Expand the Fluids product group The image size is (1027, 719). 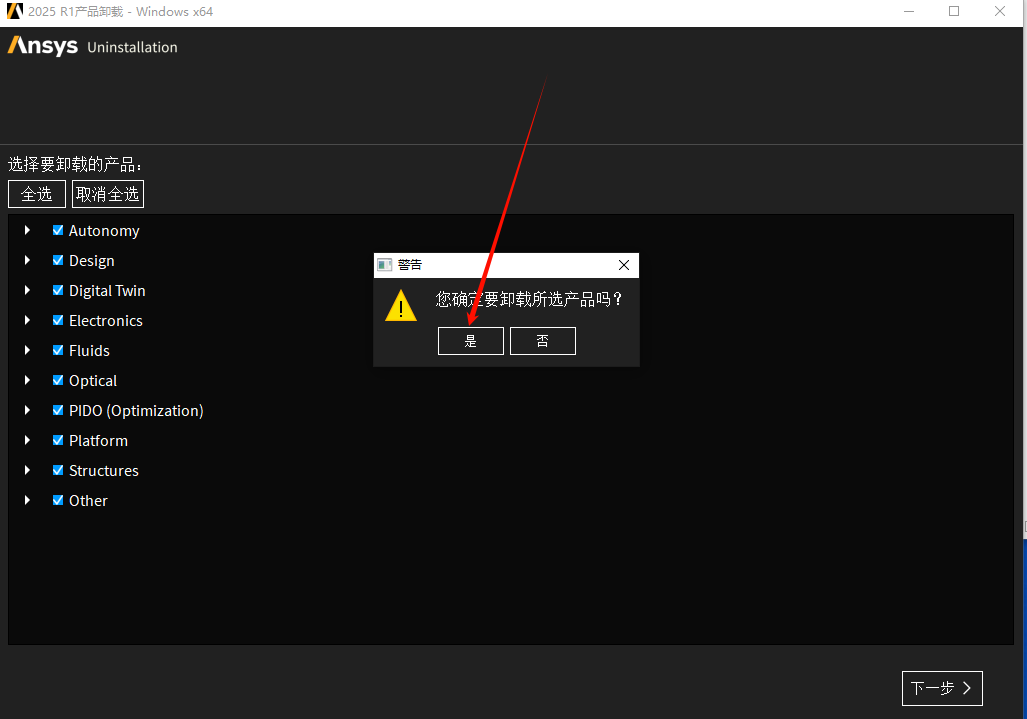28,350
